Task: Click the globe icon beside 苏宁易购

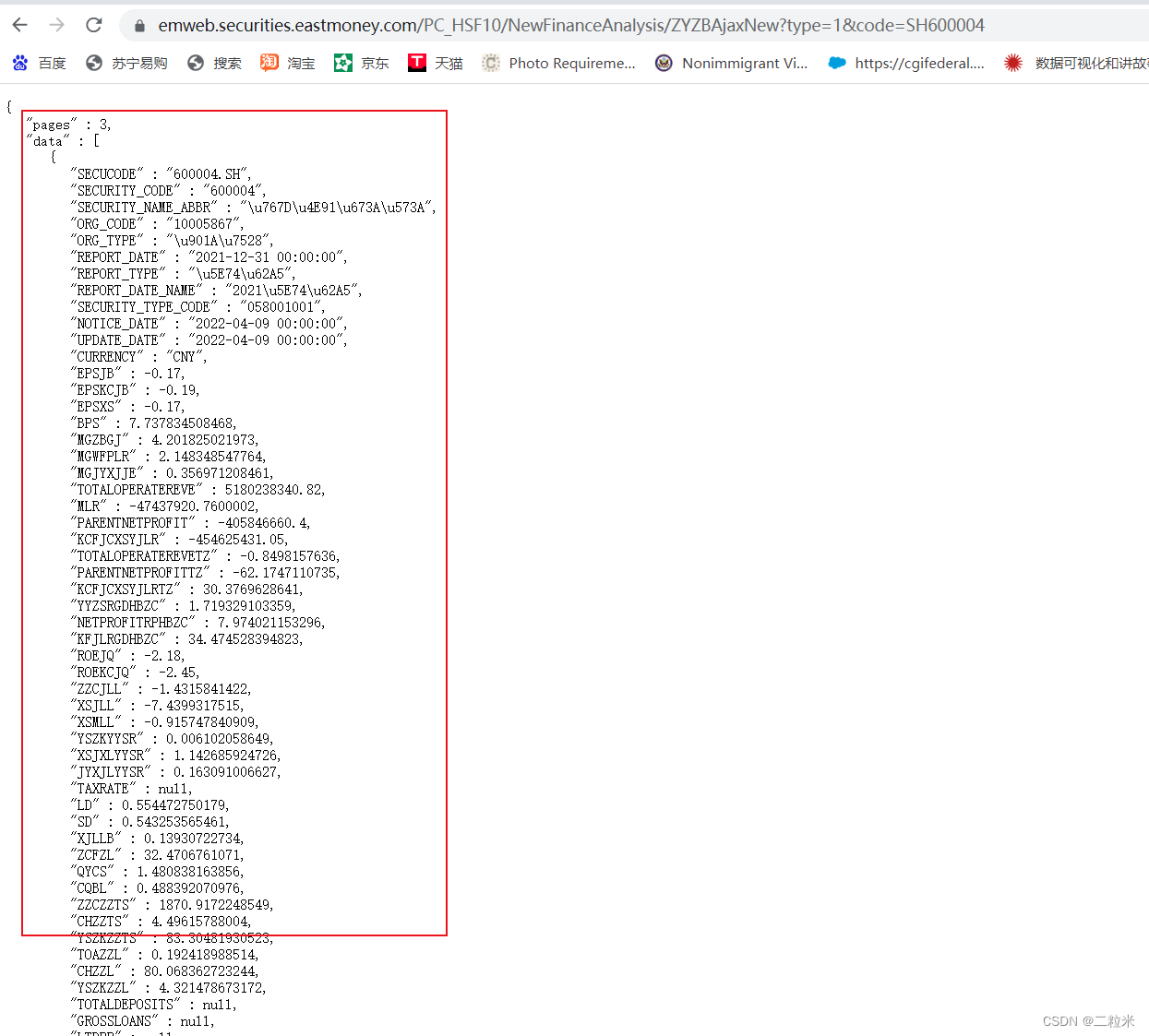Action: coord(93,63)
